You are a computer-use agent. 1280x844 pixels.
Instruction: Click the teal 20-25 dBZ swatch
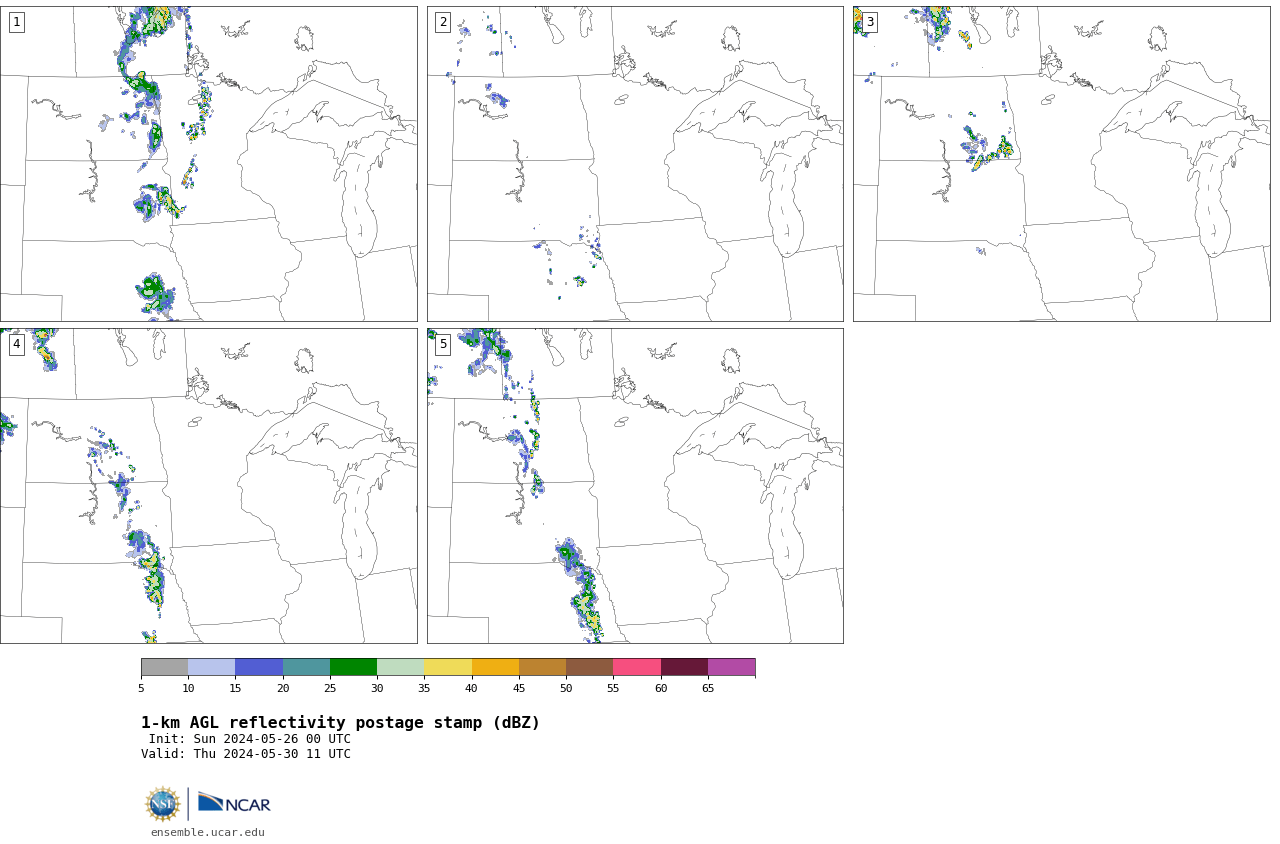pyautogui.click(x=306, y=667)
